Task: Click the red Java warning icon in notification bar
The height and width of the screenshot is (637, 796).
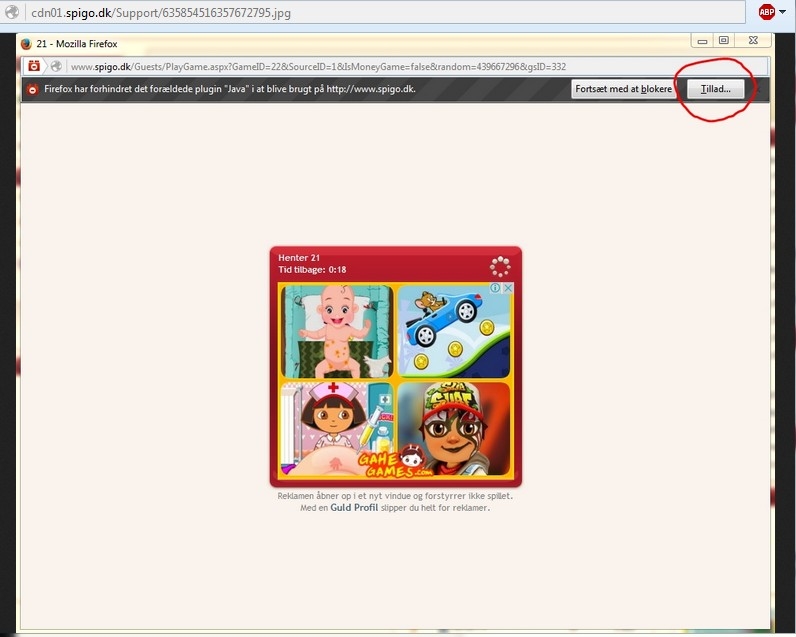Action: (x=32, y=89)
